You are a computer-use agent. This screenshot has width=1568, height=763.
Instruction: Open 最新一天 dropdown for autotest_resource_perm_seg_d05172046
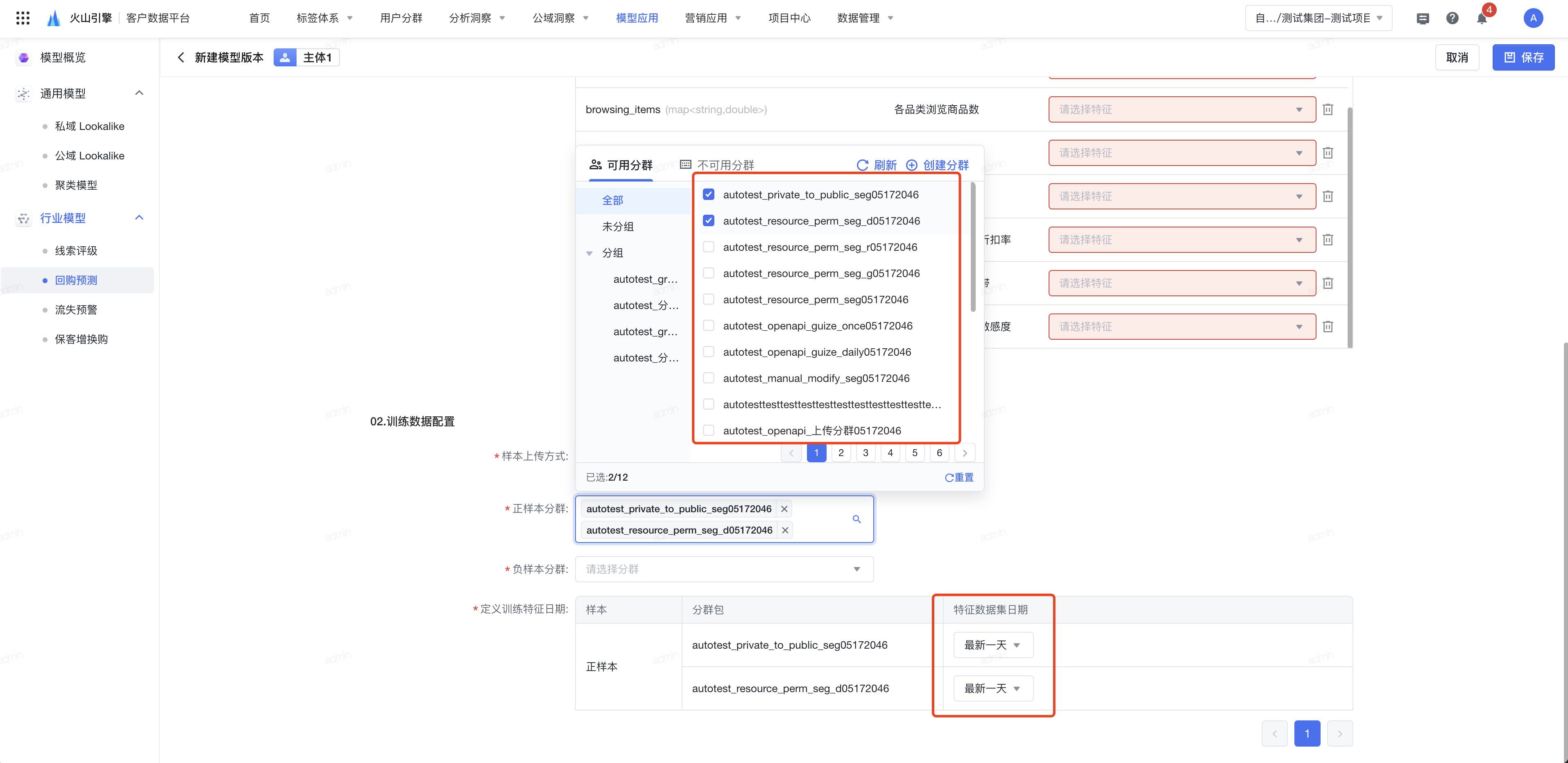(x=993, y=689)
